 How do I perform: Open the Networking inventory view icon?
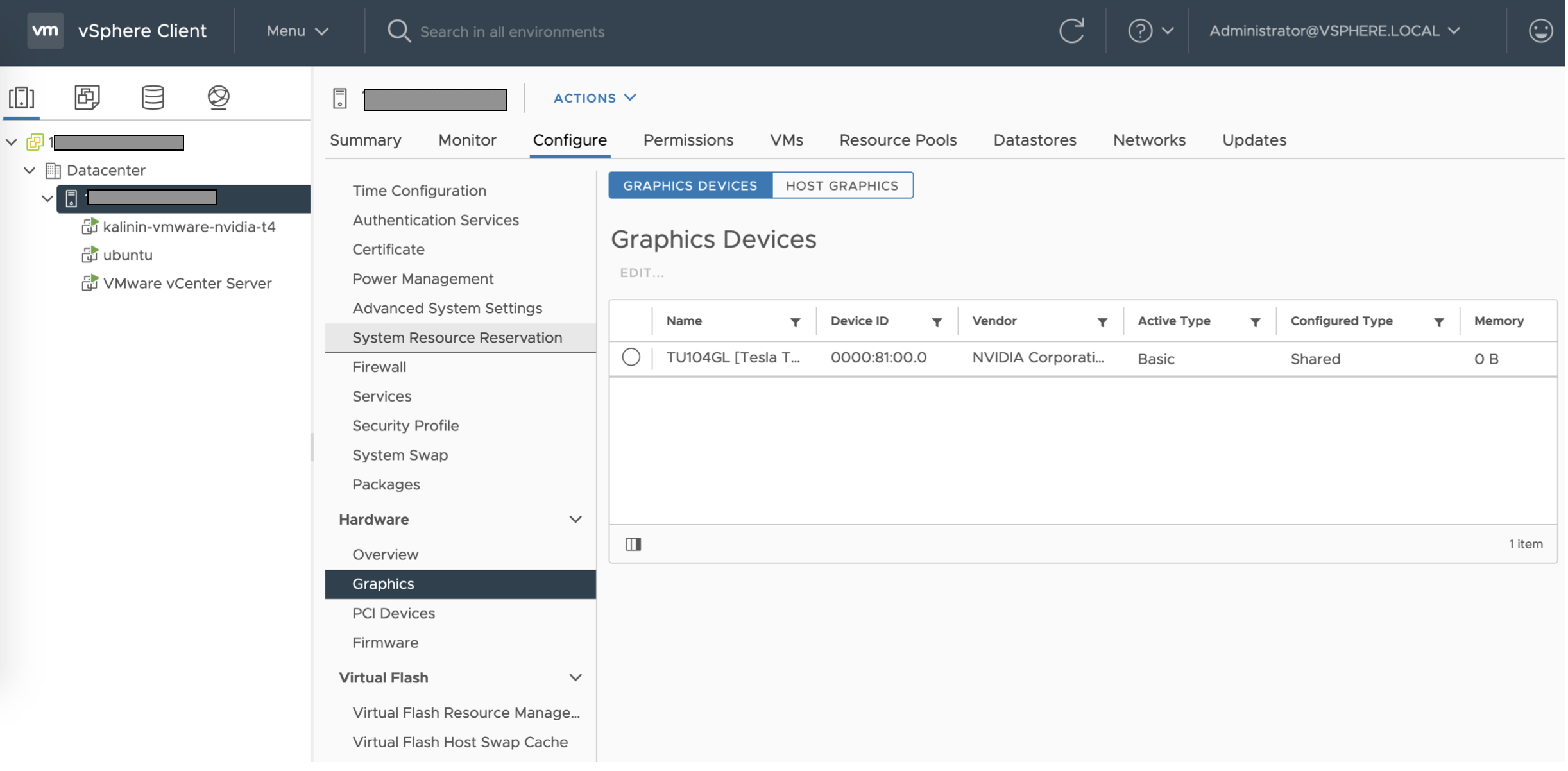coord(218,97)
